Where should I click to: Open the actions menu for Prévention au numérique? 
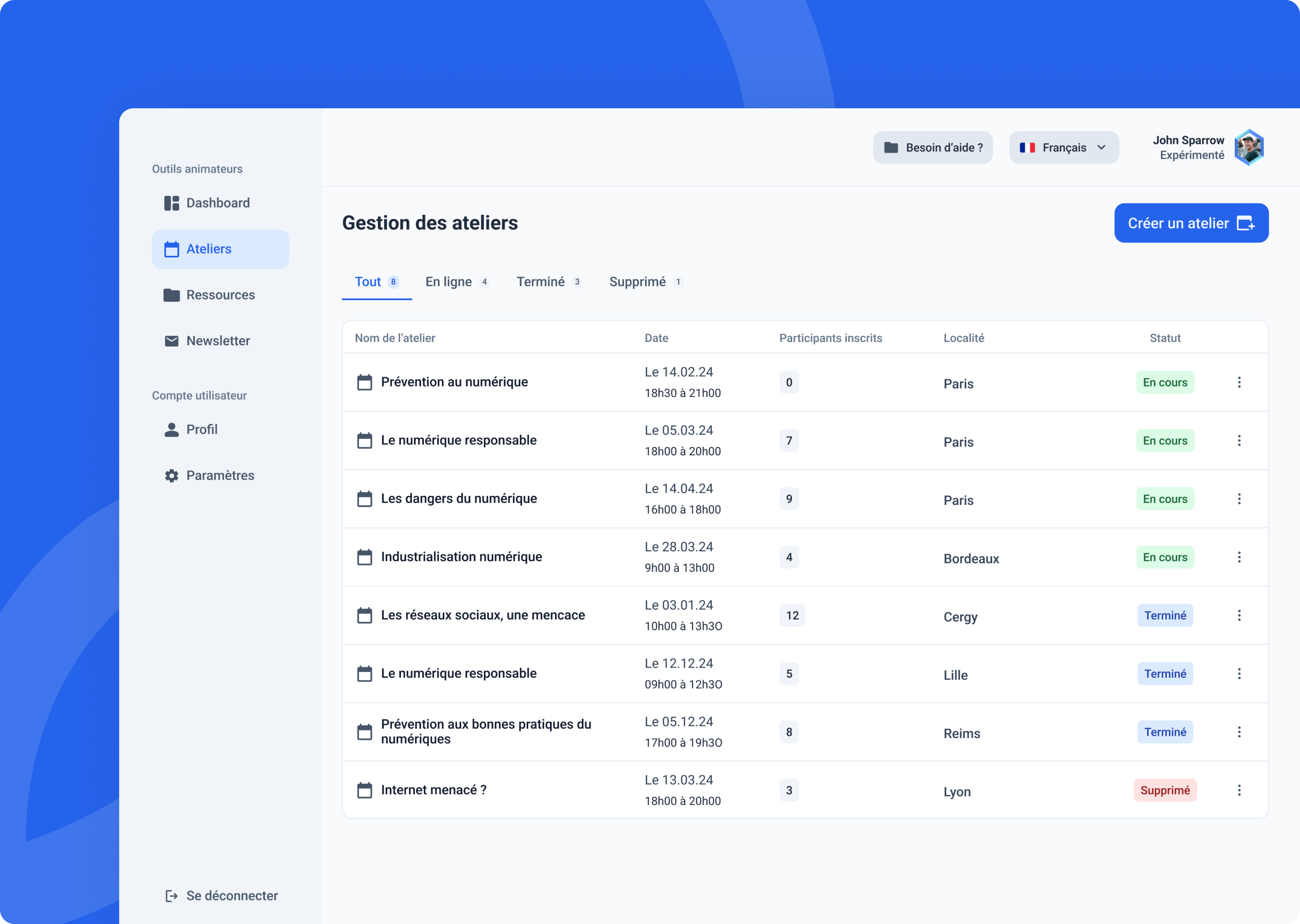point(1239,382)
